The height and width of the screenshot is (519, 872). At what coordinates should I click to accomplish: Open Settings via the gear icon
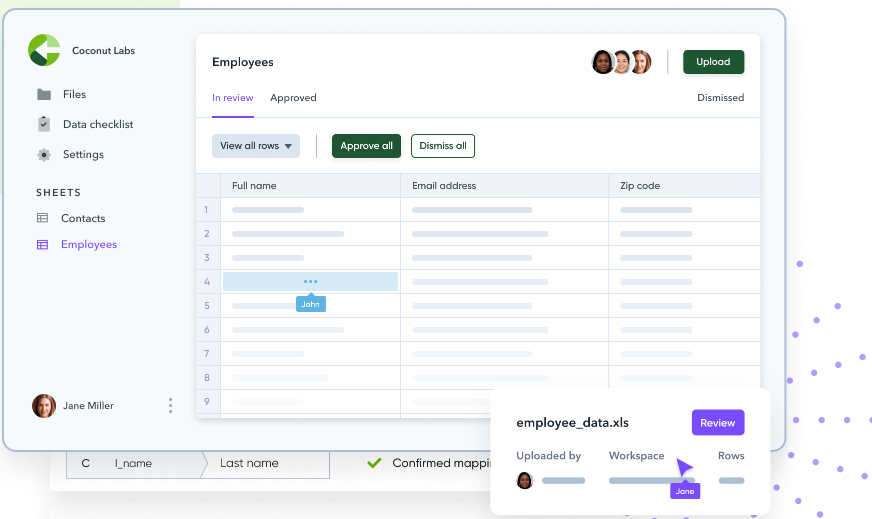click(x=44, y=155)
